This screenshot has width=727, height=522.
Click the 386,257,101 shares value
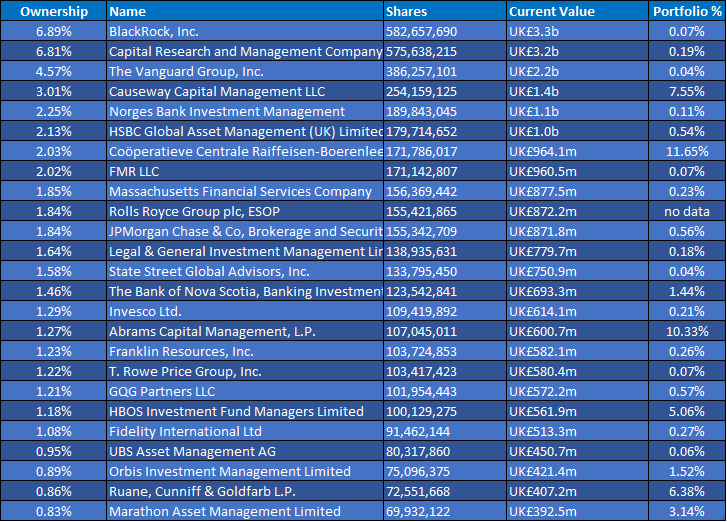tap(421, 71)
